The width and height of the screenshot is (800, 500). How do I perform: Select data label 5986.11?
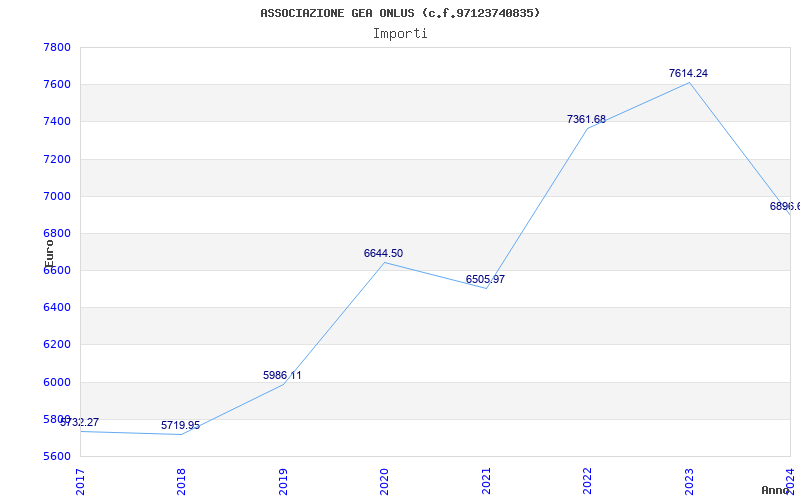(282, 376)
